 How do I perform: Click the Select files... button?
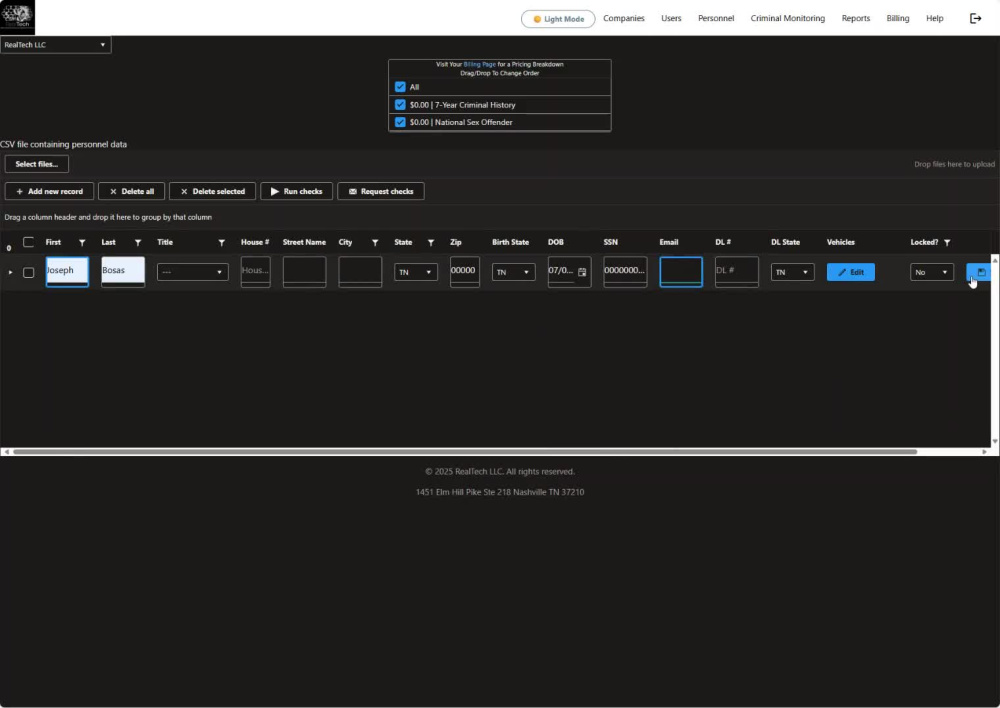[36, 164]
